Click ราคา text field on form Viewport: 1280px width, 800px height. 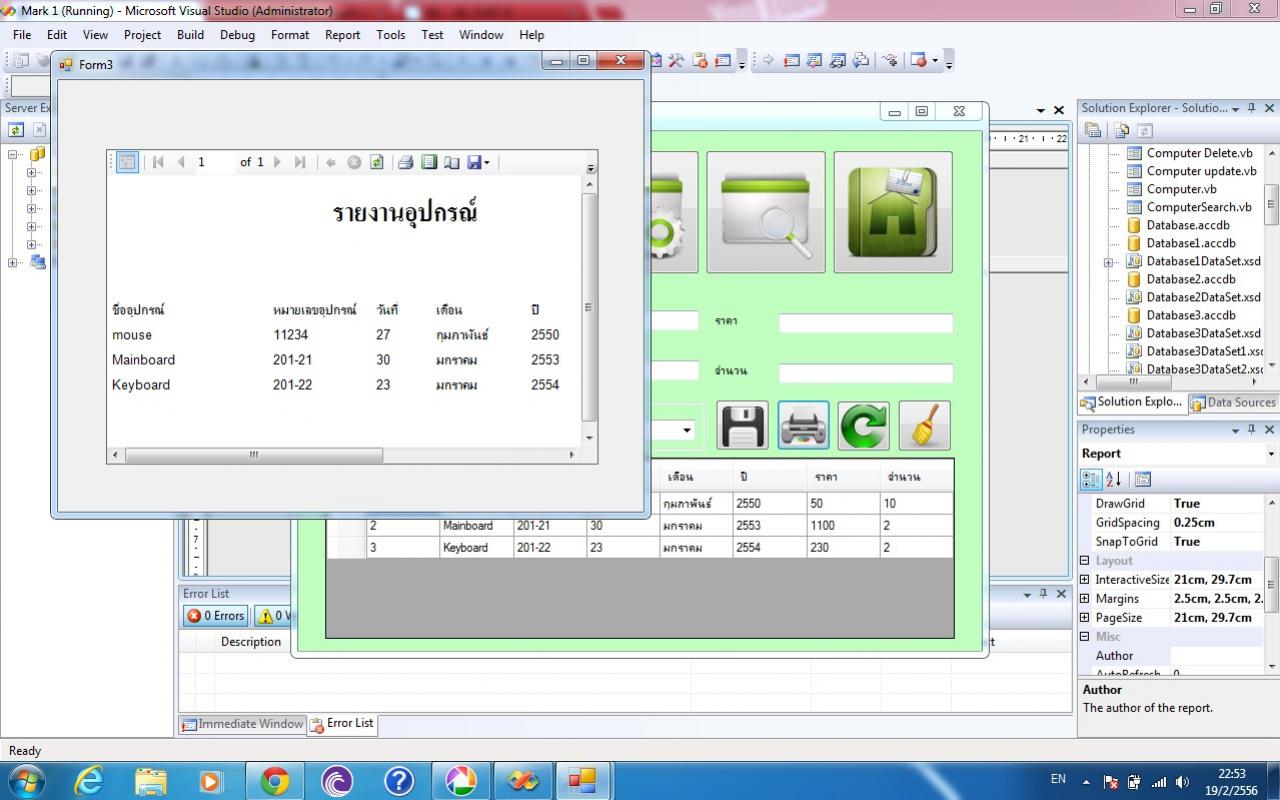click(x=866, y=323)
